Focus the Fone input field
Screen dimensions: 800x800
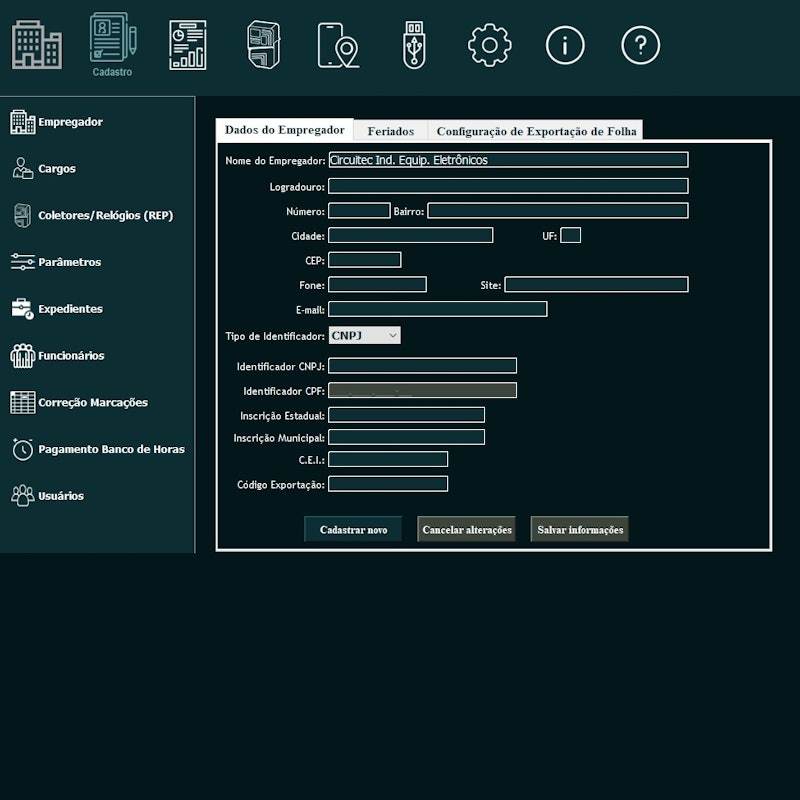click(377, 284)
